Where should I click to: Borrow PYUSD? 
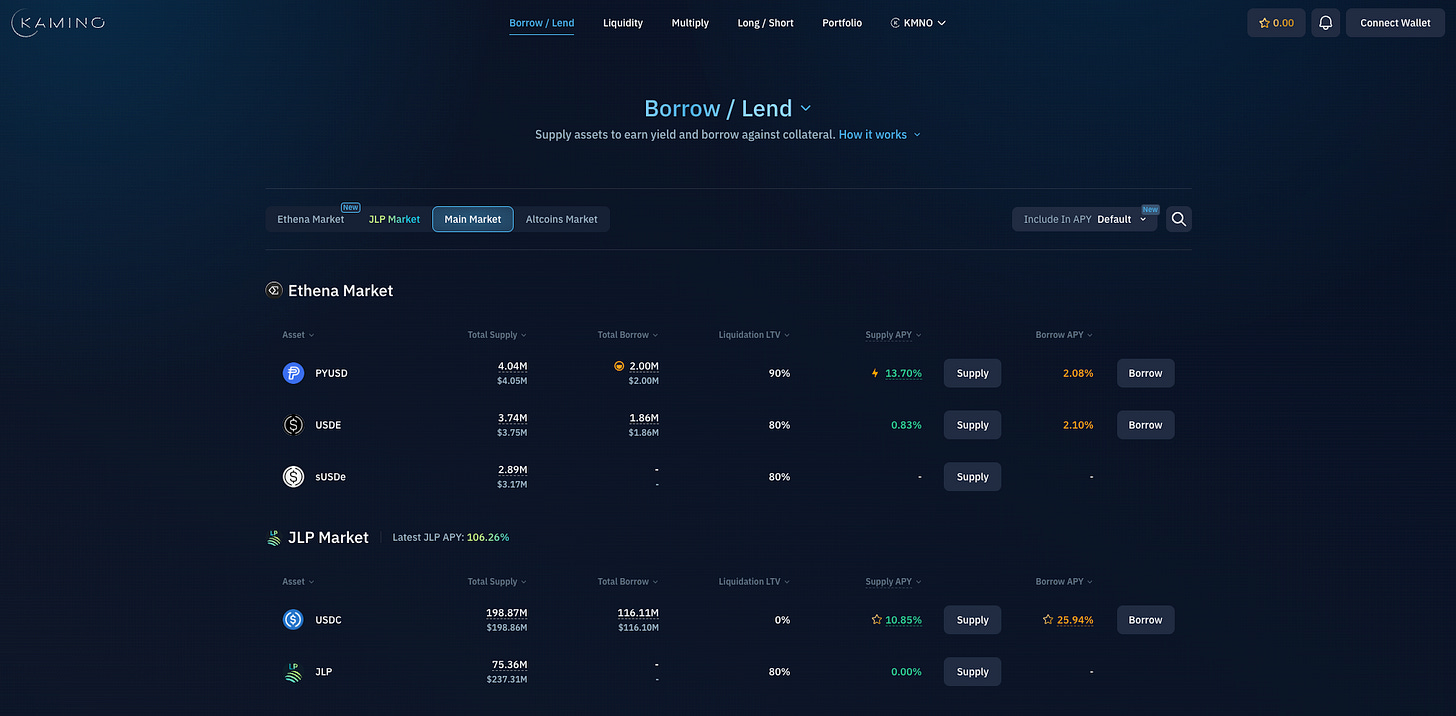[1145, 373]
